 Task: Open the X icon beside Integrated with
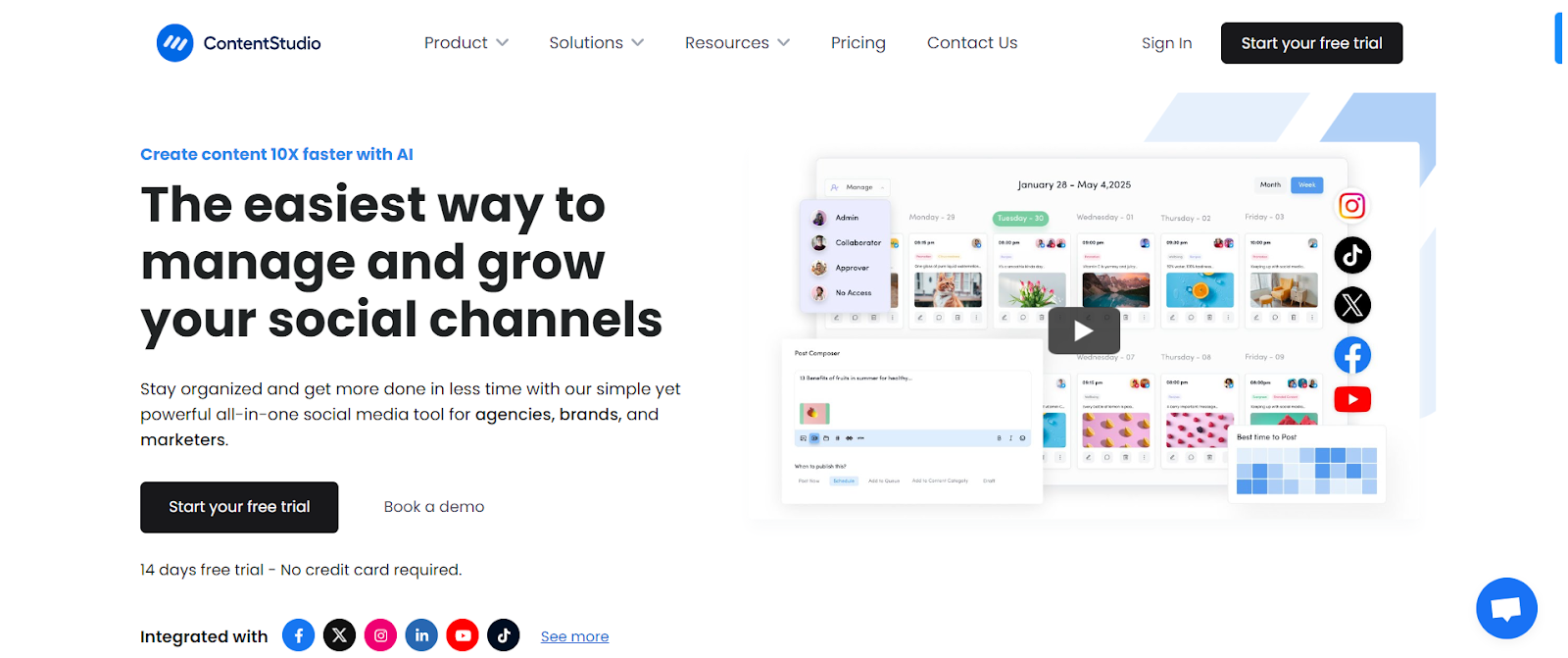coord(340,635)
